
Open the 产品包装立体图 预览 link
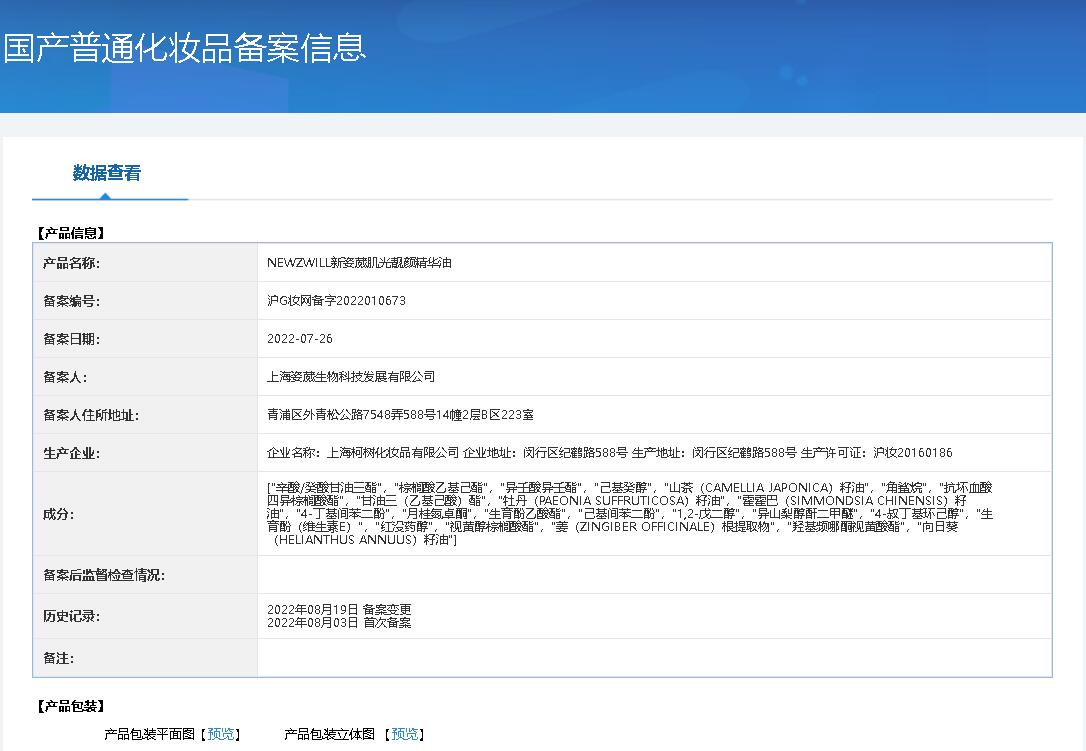click(405, 733)
